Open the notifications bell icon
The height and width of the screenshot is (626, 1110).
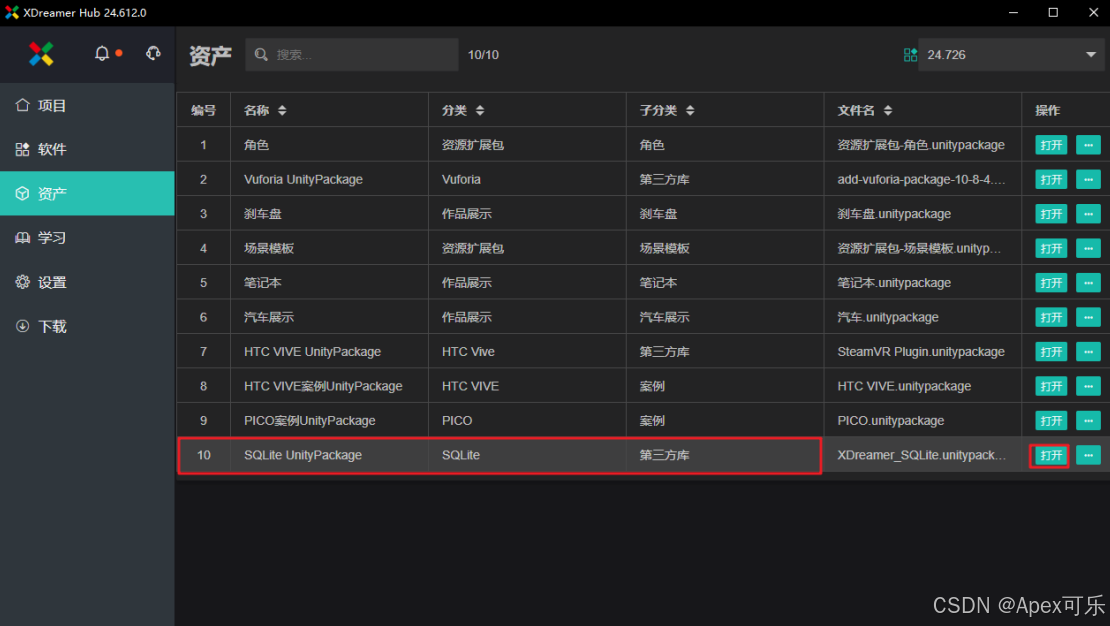tap(102, 54)
